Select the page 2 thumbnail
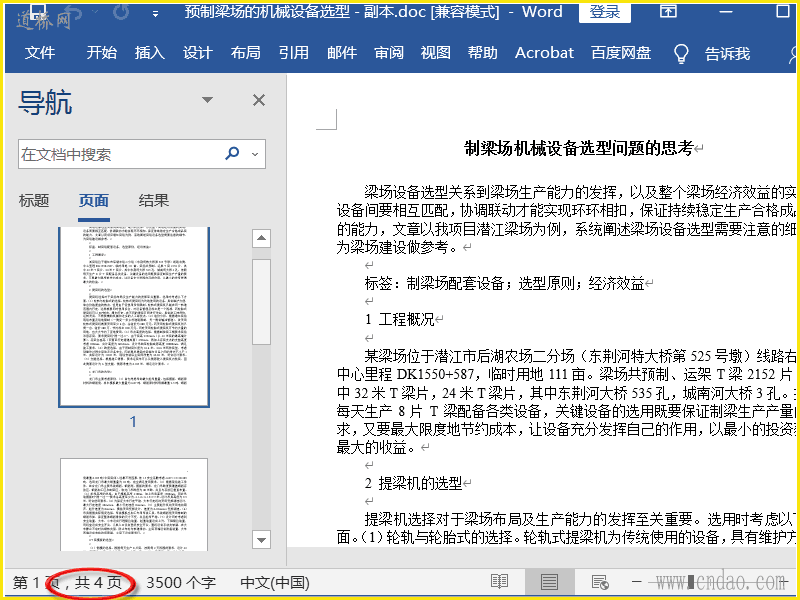This screenshot has height=600, width=800. tap(134, 505)
